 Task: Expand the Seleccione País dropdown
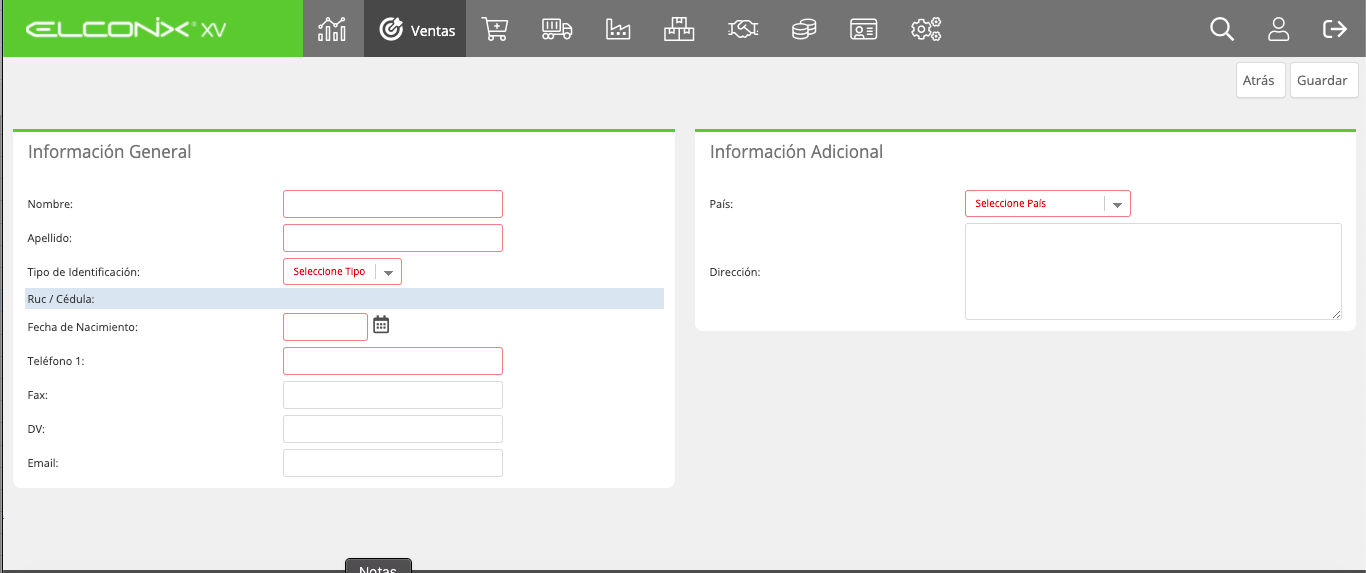(x=1047, y=203)
